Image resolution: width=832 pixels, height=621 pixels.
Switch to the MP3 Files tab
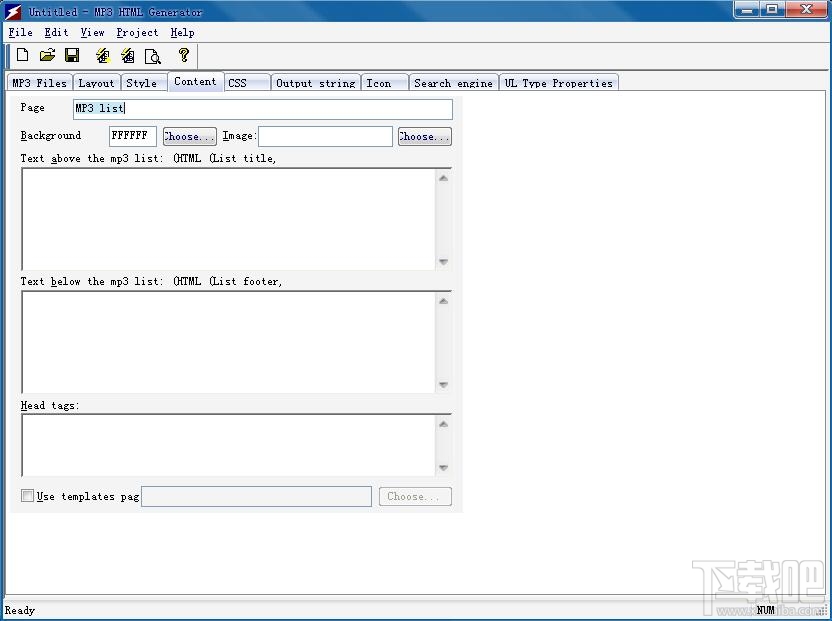(39, 82)
